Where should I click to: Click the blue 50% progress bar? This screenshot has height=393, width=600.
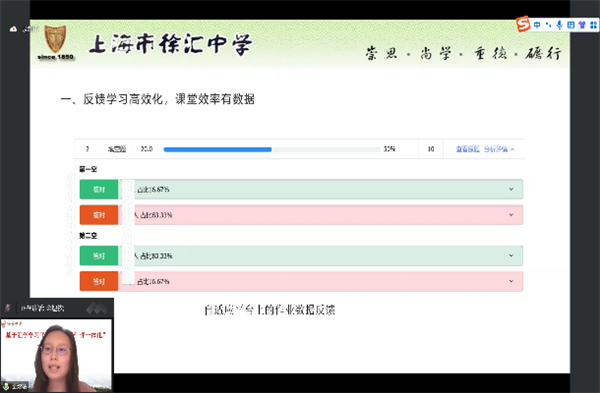(217, 149)
